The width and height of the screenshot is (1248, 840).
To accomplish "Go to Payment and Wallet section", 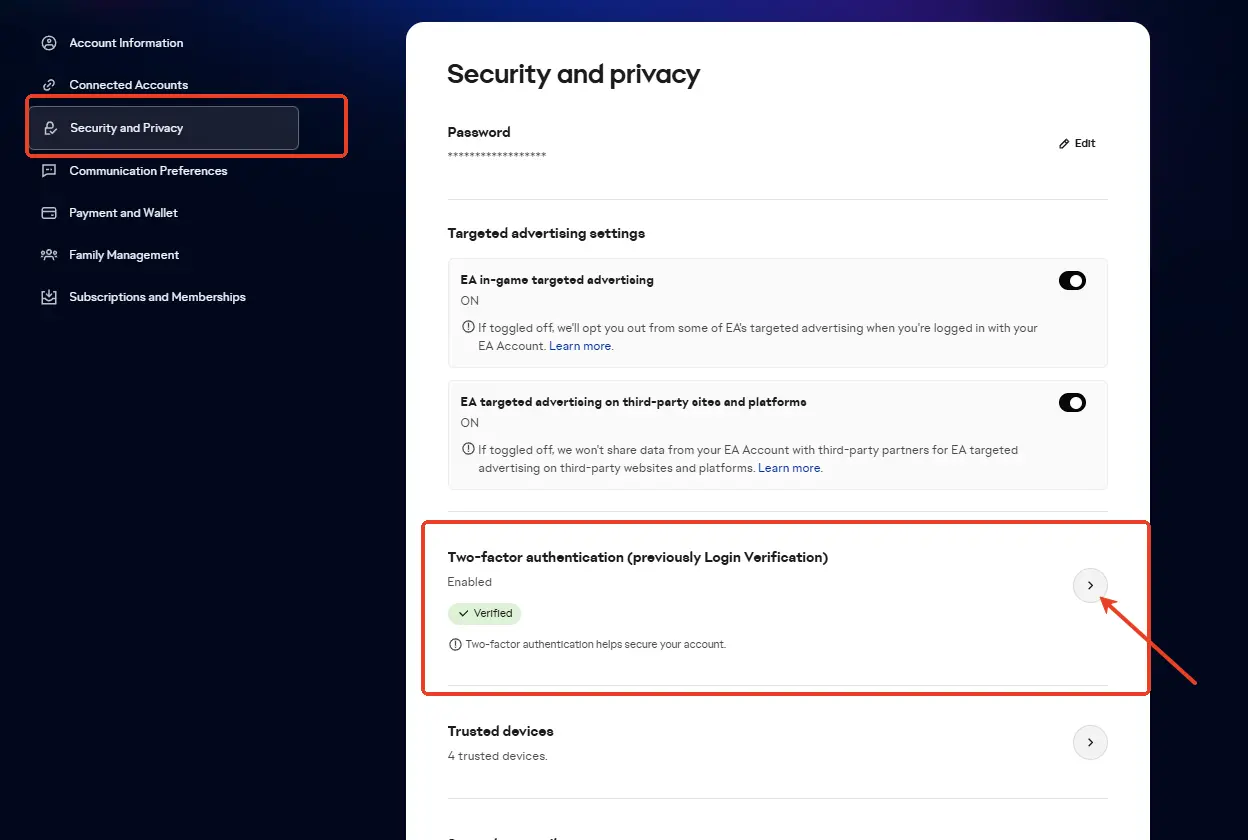I will coord(123,213).
